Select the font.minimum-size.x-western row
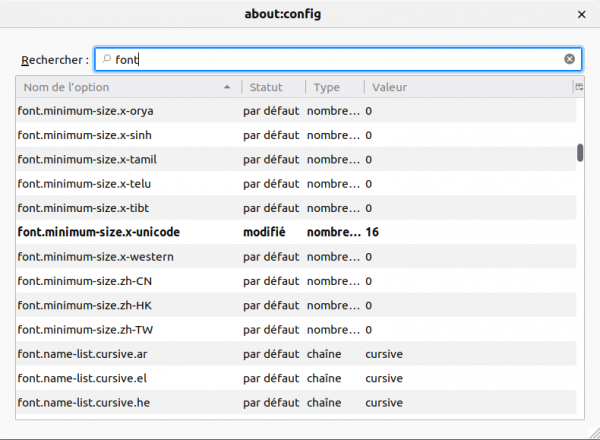 click(96, 256)
